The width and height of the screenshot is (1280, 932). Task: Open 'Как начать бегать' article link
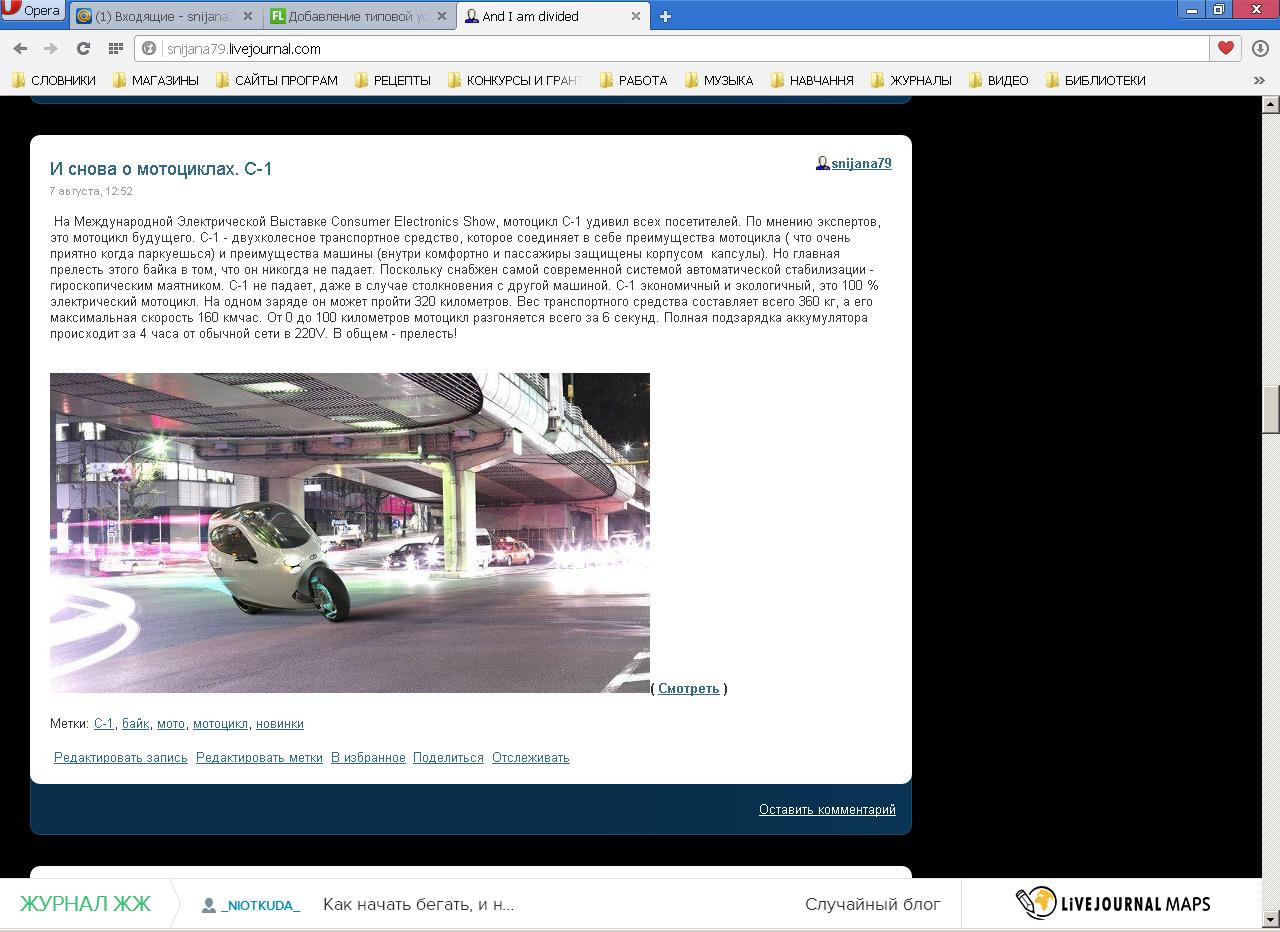[418, 904]
